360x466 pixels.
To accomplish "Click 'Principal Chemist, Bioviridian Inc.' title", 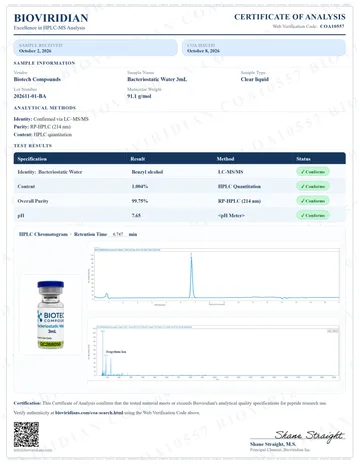I will click(280, 450).
